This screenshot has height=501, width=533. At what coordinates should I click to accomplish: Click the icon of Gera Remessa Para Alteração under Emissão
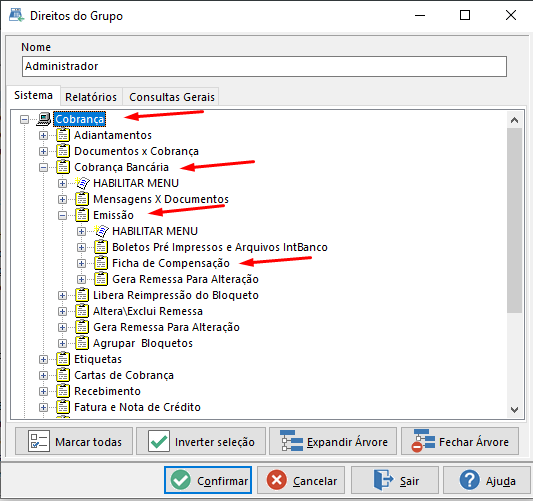point(101,279)
